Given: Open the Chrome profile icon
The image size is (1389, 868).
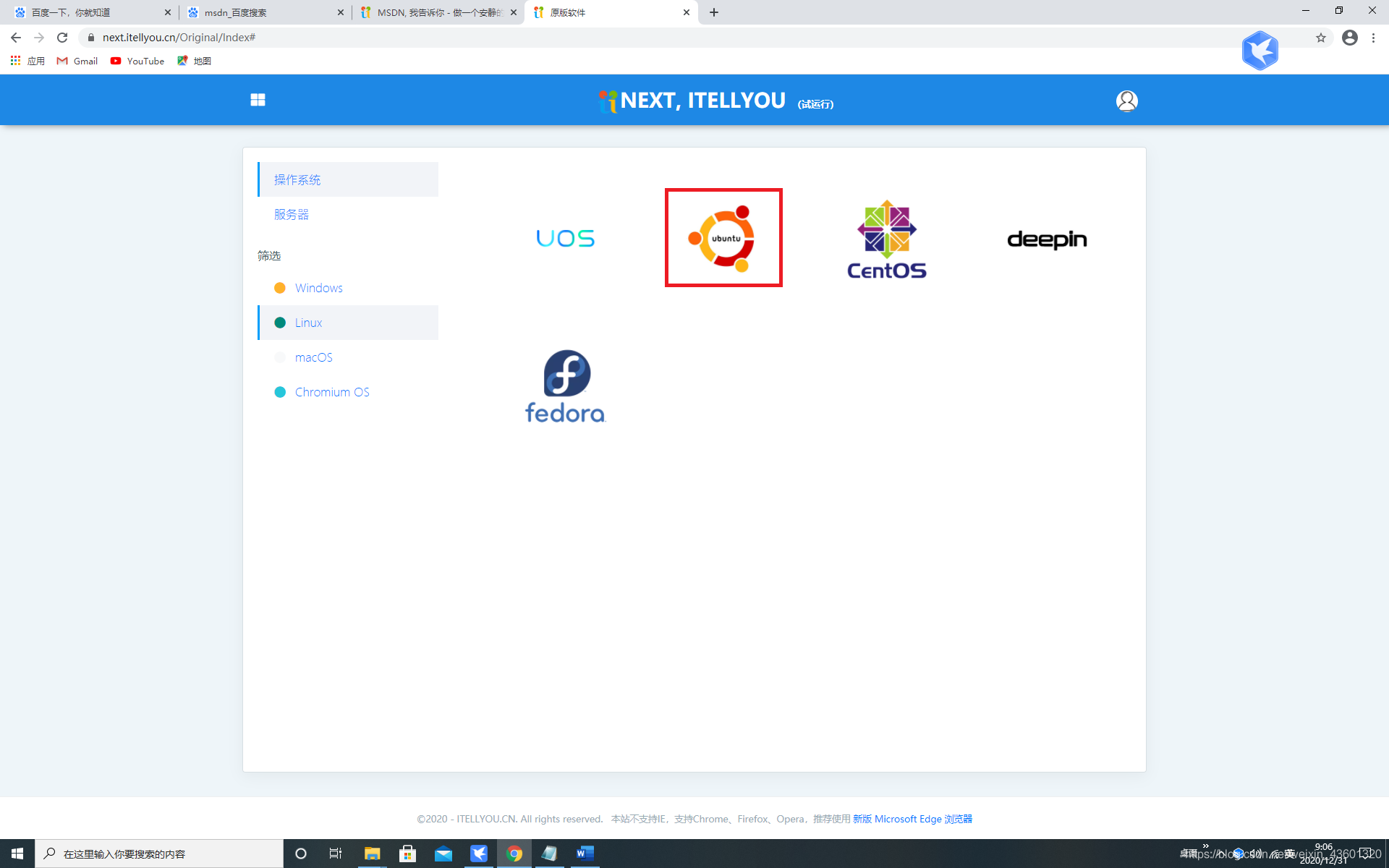Looking at the screenshot, I should pyautogui.click(x=1350, y=38).
